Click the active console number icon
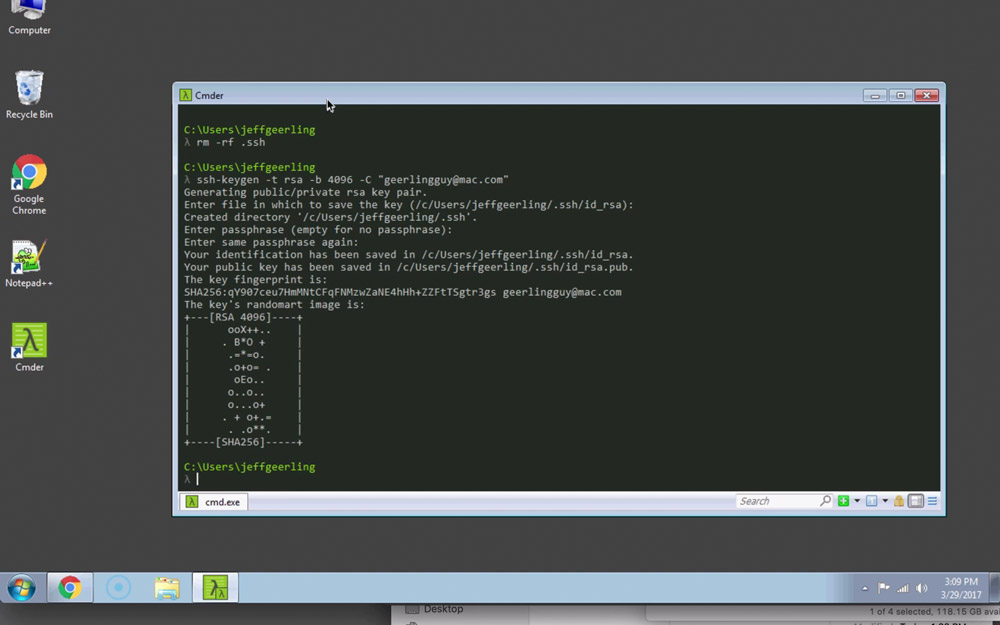Screen dimensions: 1000x625 871,501
